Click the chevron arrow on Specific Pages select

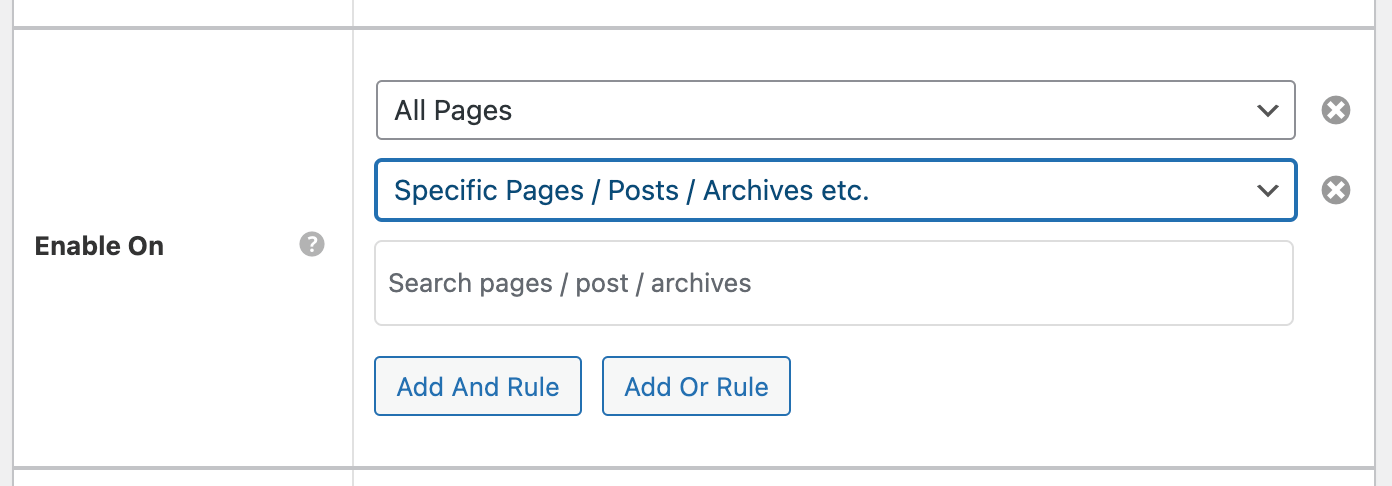1268,190
